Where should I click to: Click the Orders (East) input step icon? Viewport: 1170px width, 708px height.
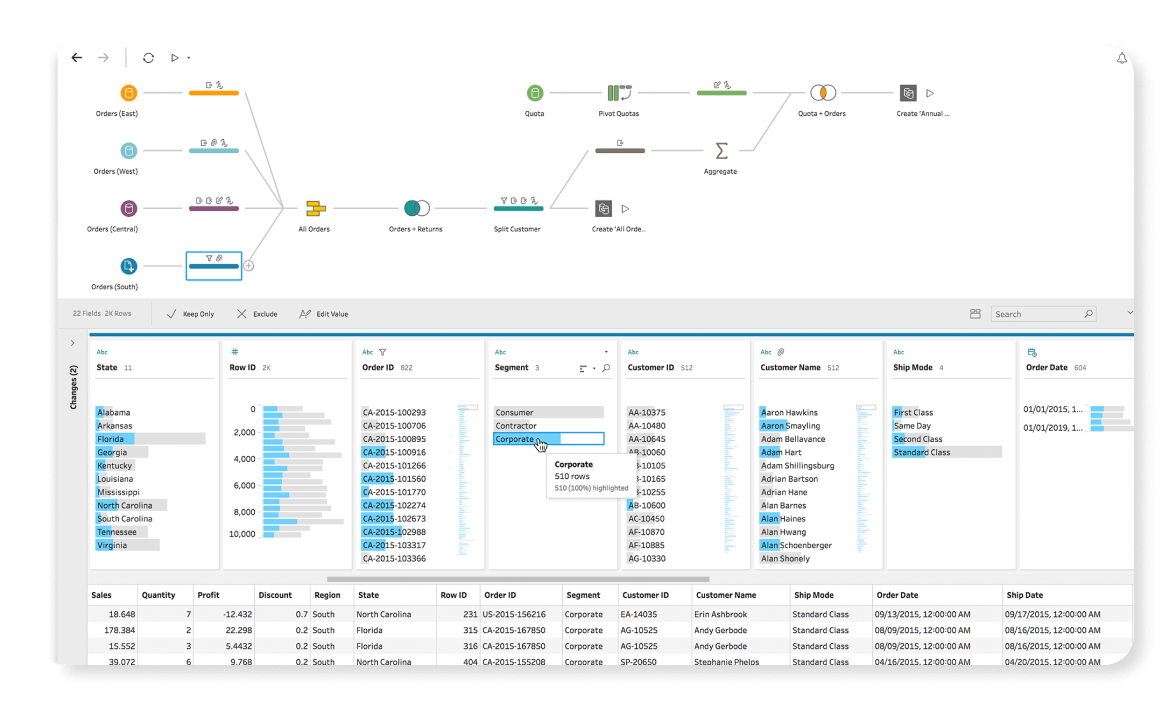click(x=128, y=93)
